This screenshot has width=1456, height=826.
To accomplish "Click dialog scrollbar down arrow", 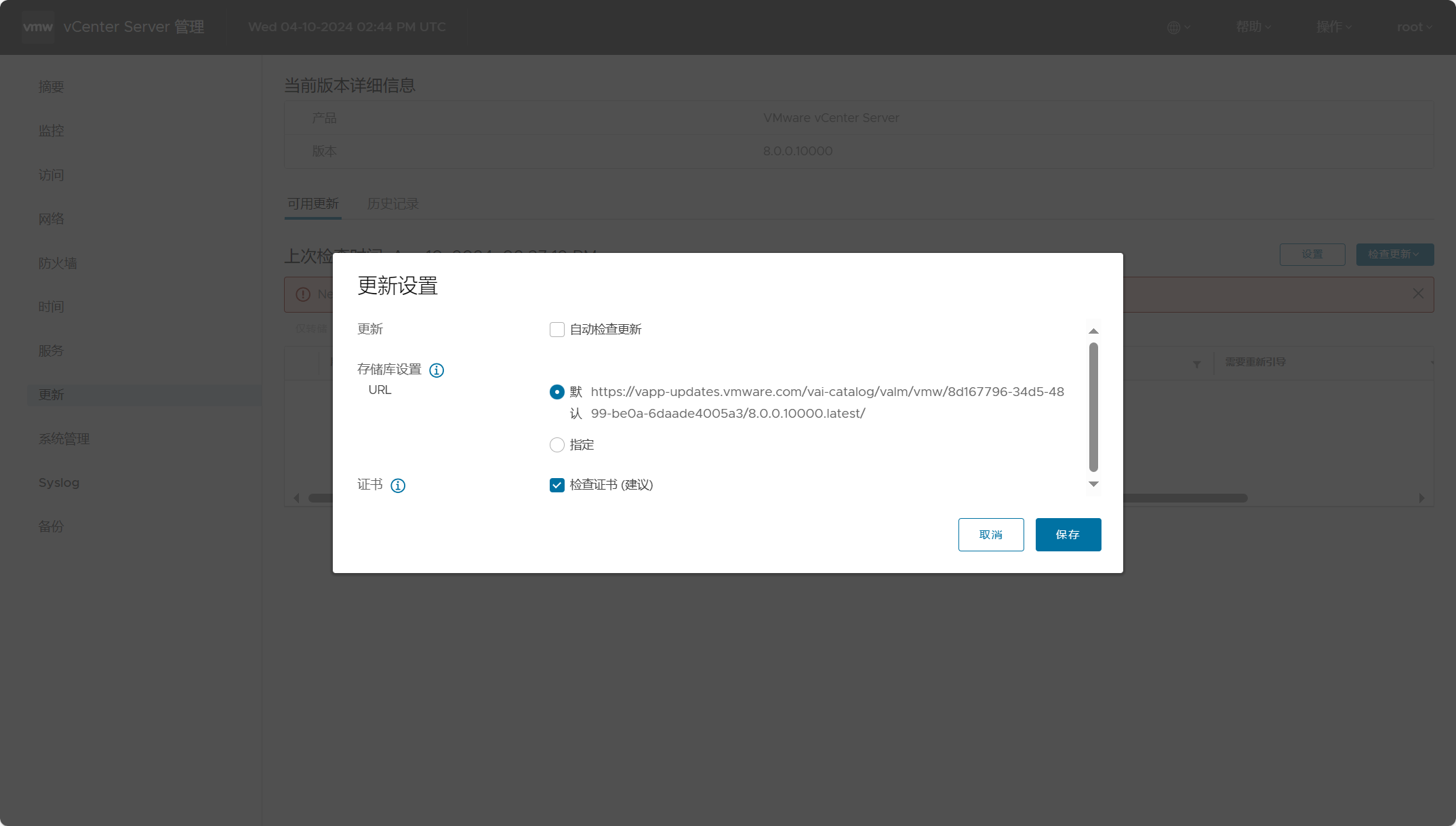I will click(x=1093, y=484).
